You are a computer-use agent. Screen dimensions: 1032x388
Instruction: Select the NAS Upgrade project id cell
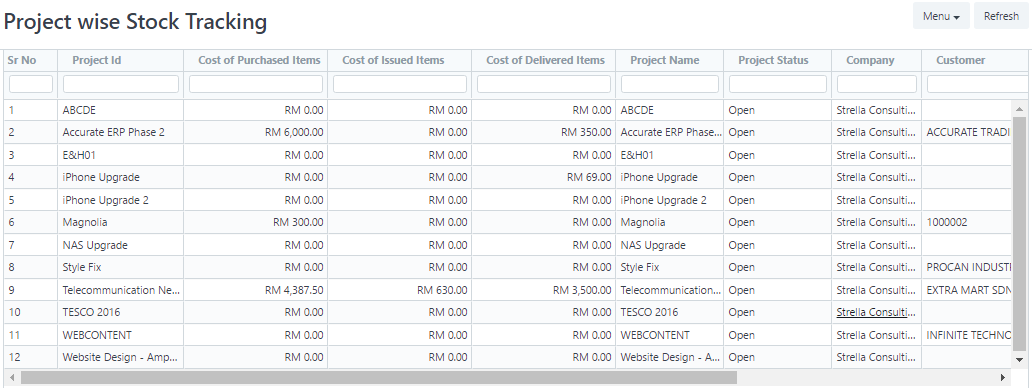120,245
